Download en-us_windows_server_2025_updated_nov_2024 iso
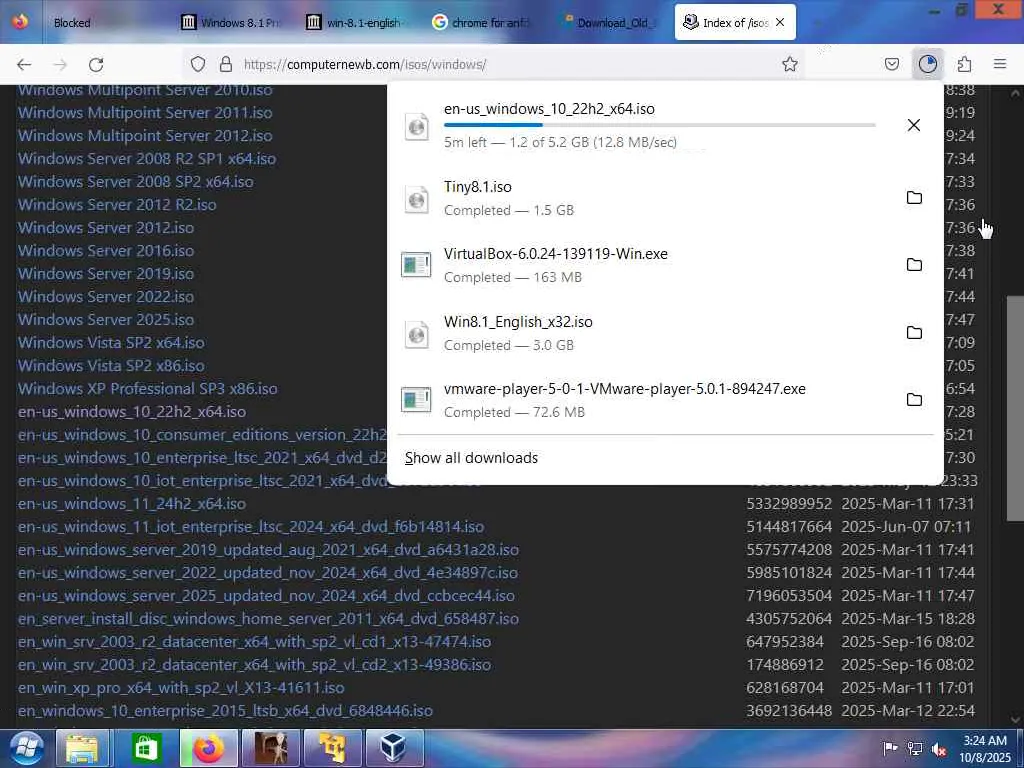1024x768 pixels. [x=266, y=596]
